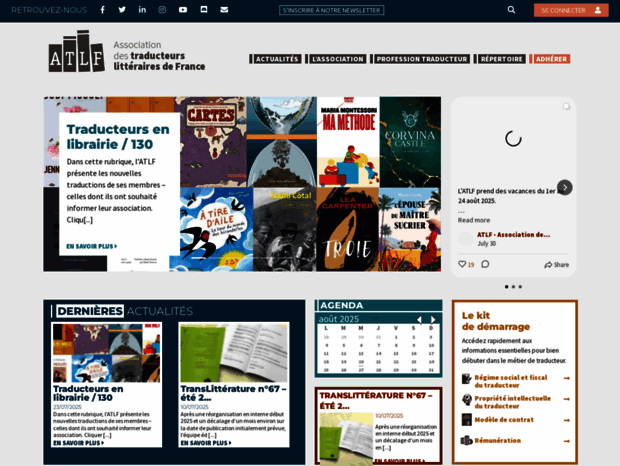
Task: Open TransLittérature N°67 sidebar article title
Action: (x=376, y=400)
